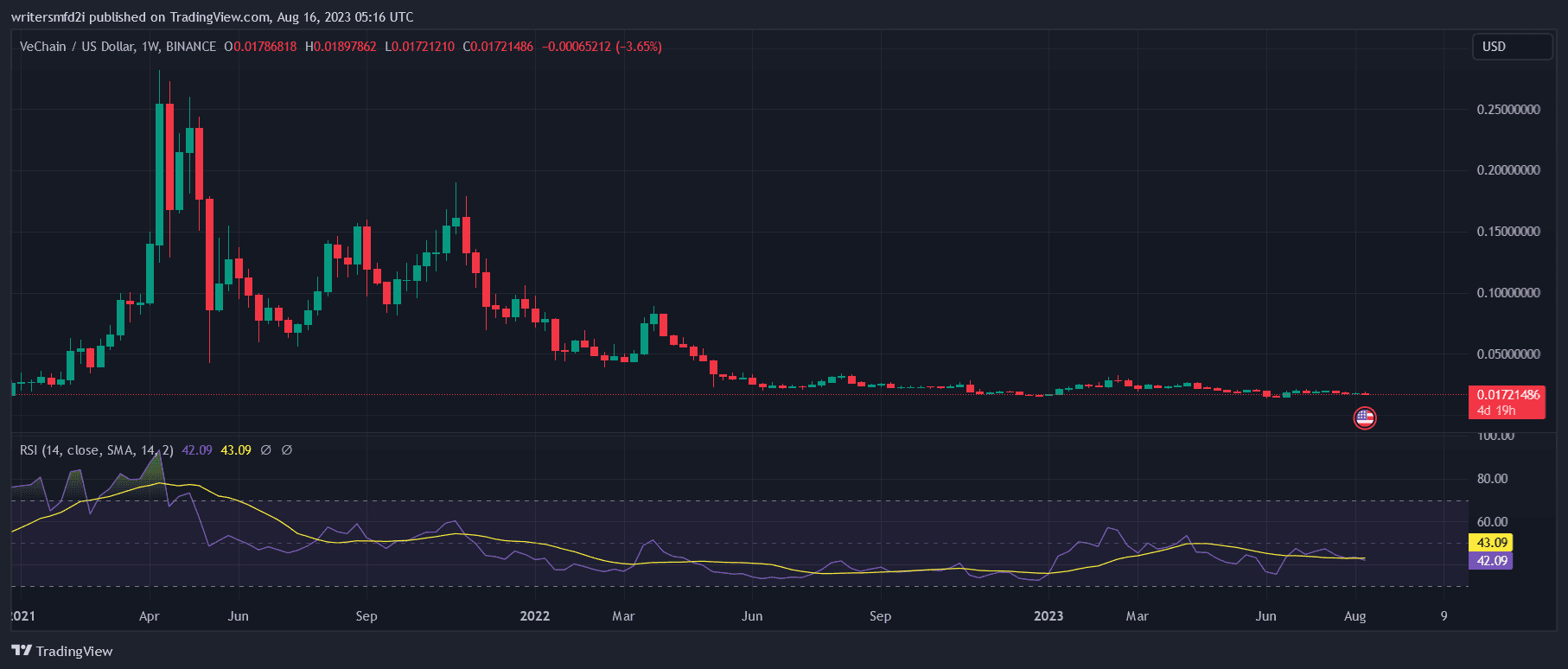Open the USD currency selector
This screenshot has width=1568, height=669.
click(1511, 47)
